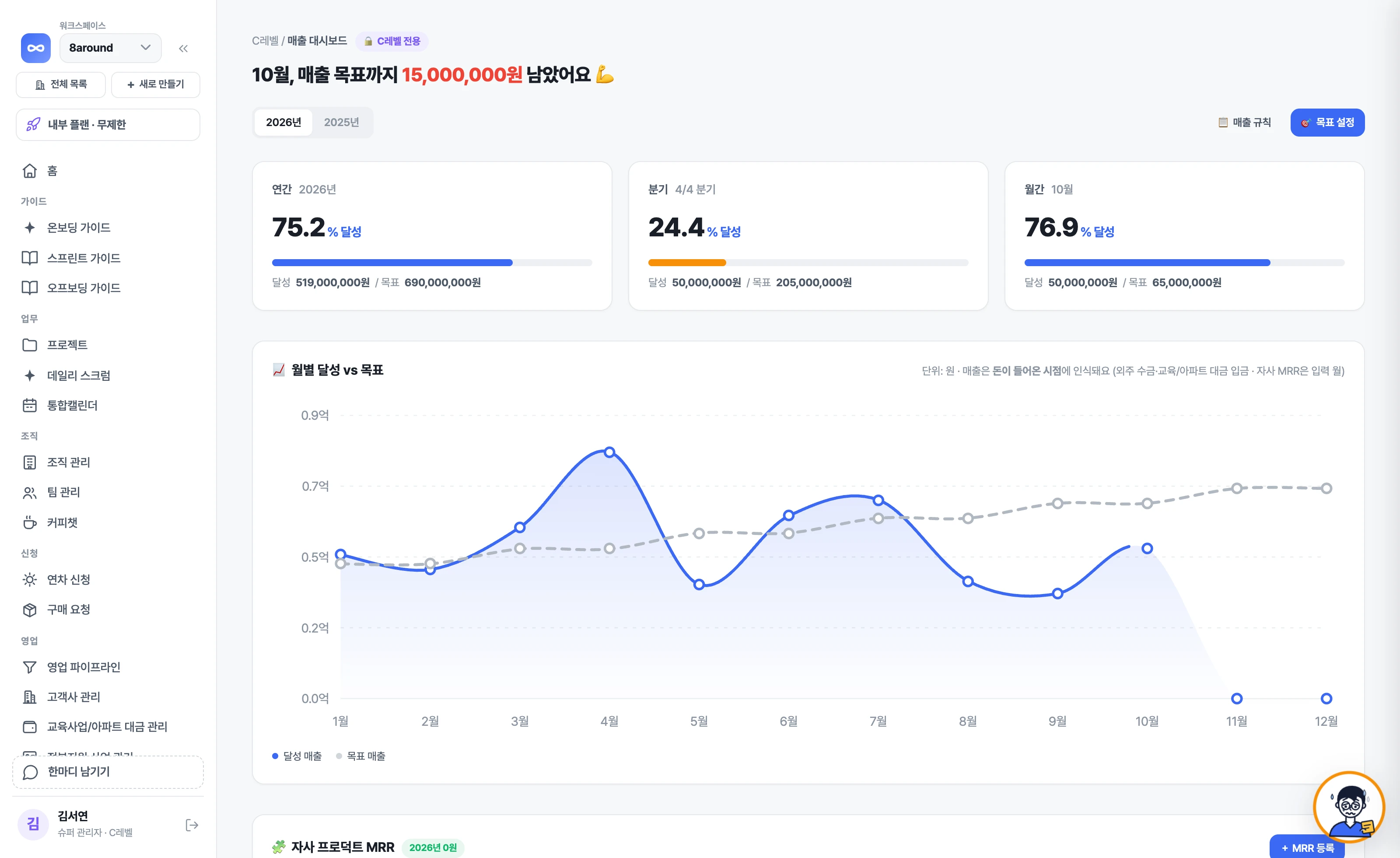1400x858 pixels.
Task: Open the 스프린트 가이드 book icon
Action: coord(30,257)
